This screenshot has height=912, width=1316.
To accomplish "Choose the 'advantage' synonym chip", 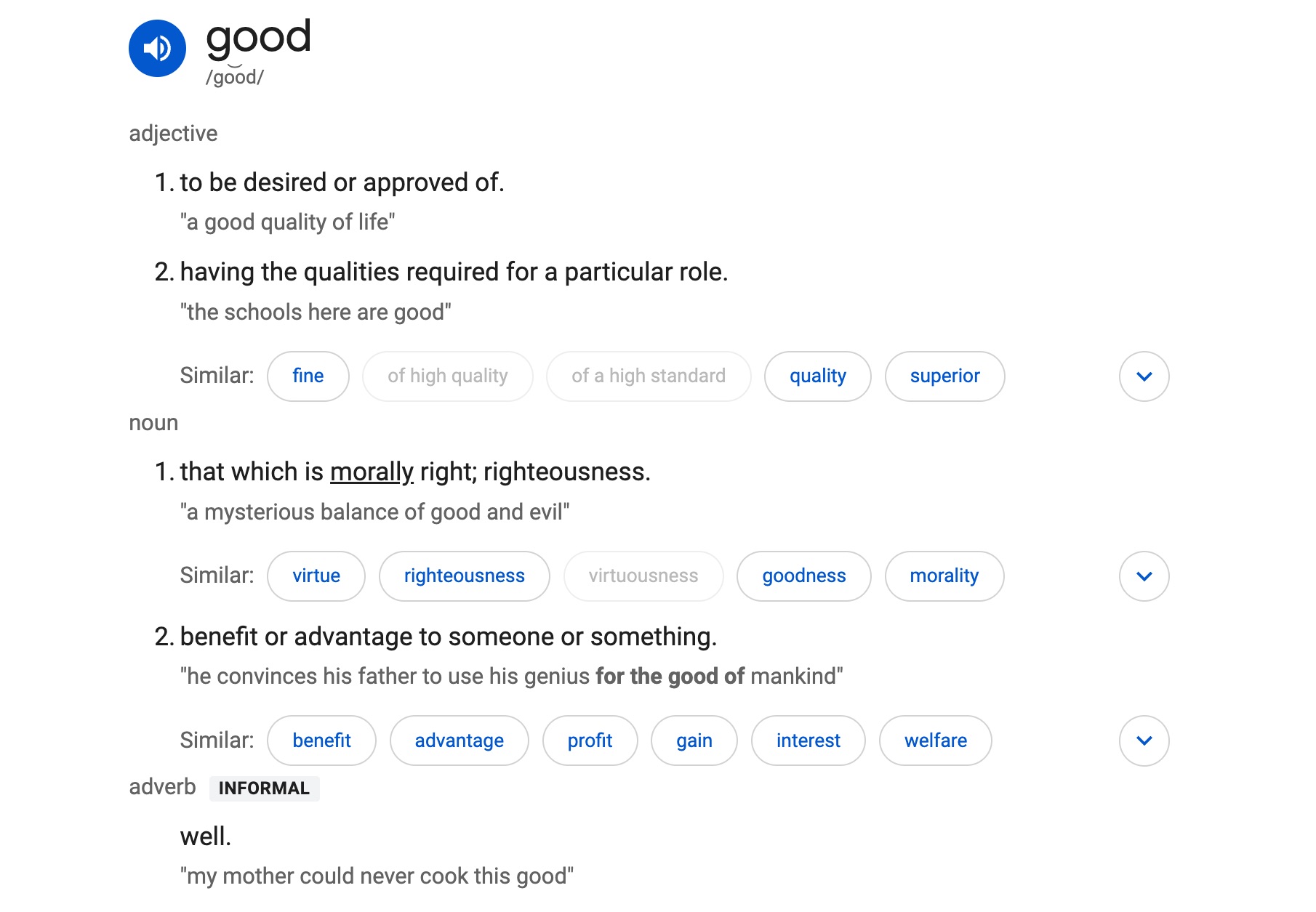I will [459, 741].
